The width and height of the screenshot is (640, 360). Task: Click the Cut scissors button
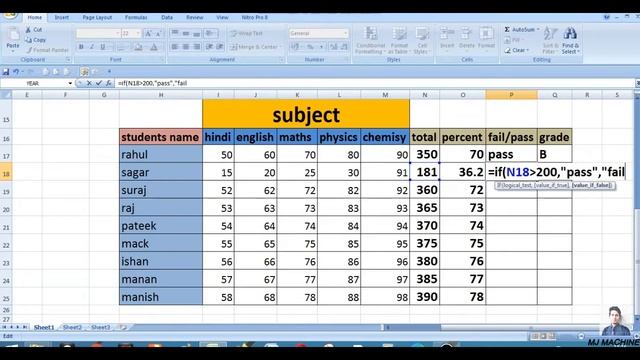click(x=33, y=30)
